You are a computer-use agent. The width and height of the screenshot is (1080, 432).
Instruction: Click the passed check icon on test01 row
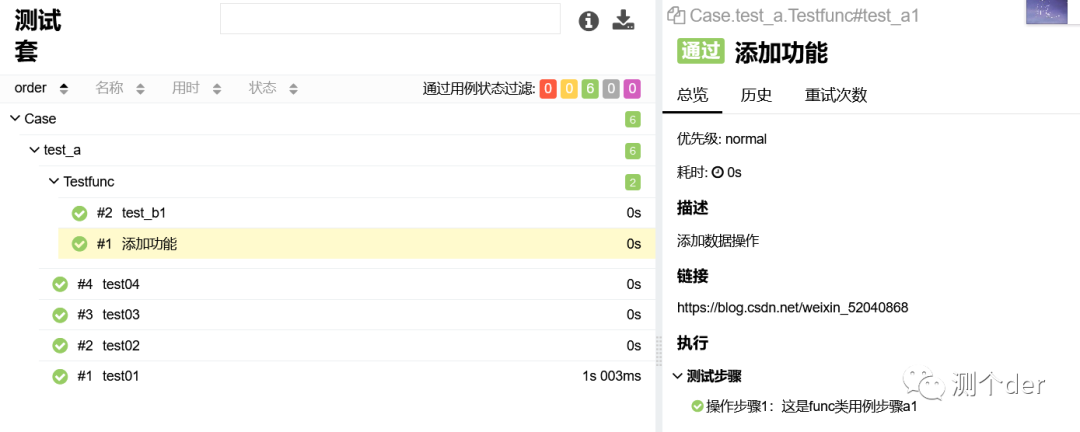[60, 376]
